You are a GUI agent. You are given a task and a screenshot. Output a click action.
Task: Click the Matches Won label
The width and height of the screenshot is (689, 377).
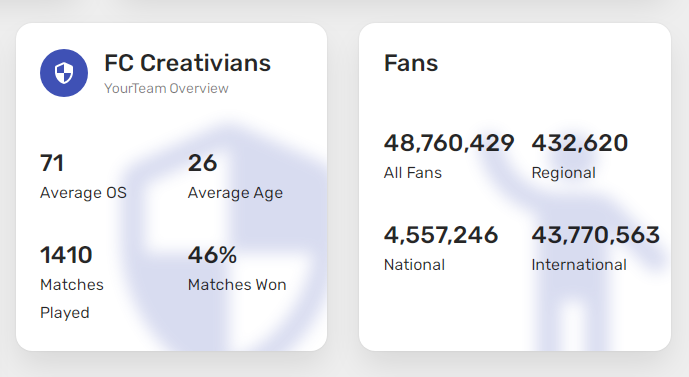pos(237,285)
